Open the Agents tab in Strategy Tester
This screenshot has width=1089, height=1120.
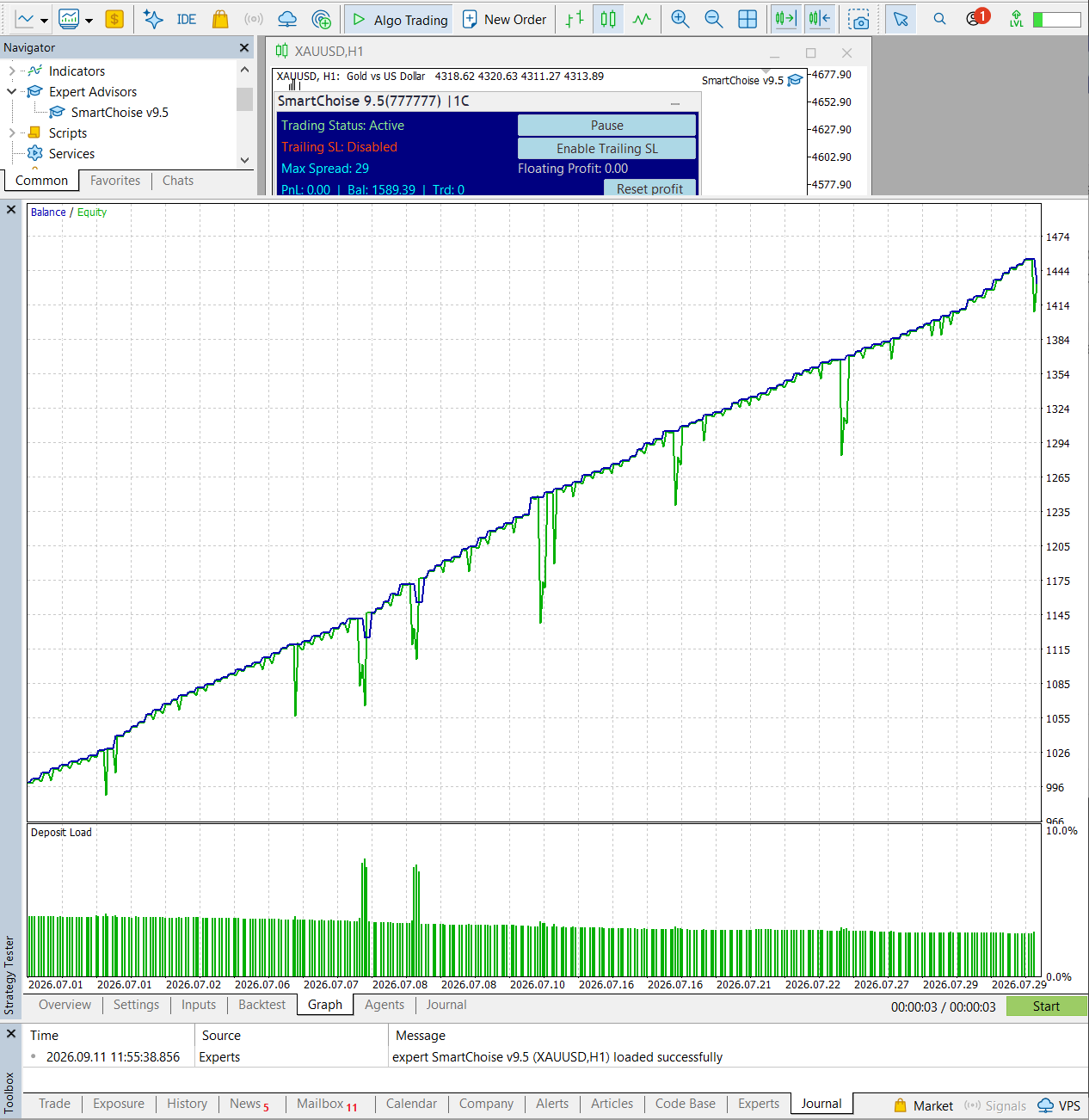(385, 1005)
